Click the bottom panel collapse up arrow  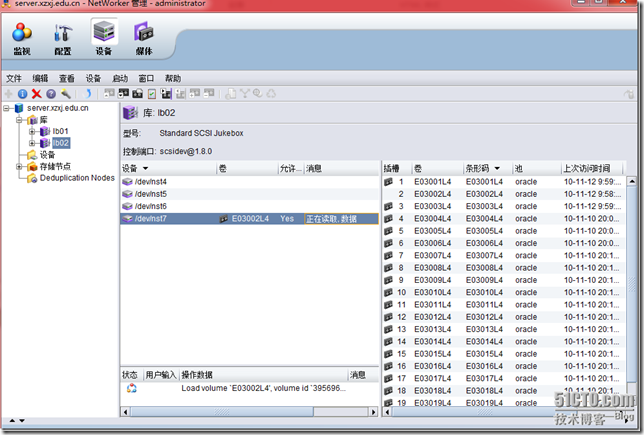coord(12,421)
